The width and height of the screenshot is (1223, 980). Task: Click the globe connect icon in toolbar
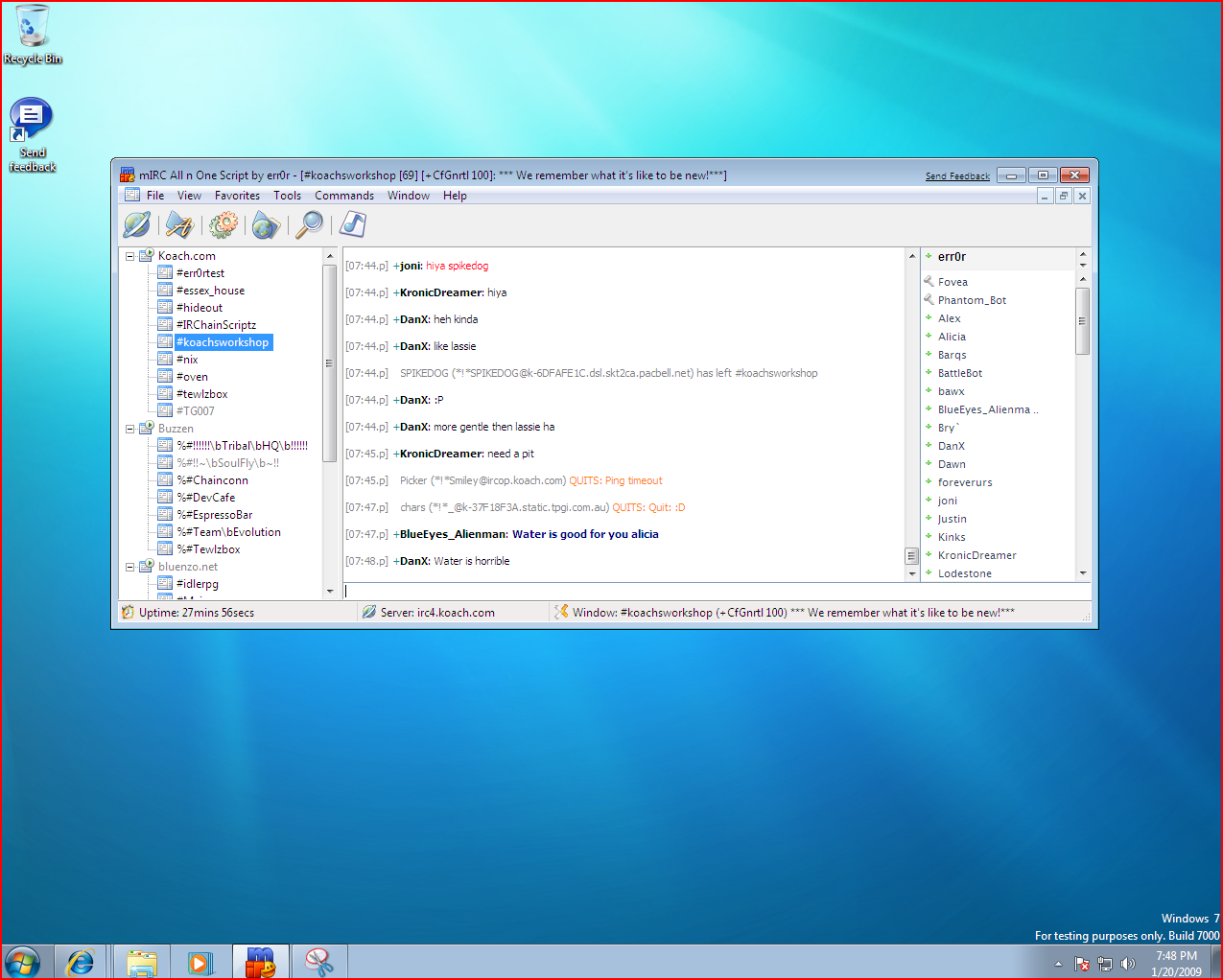137,224
